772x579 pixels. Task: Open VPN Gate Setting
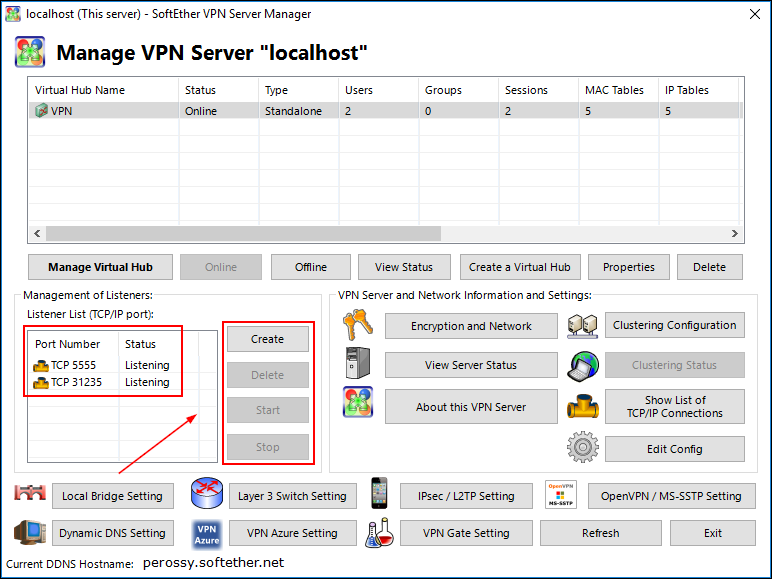pyautogui.click(x=466, y=533)
